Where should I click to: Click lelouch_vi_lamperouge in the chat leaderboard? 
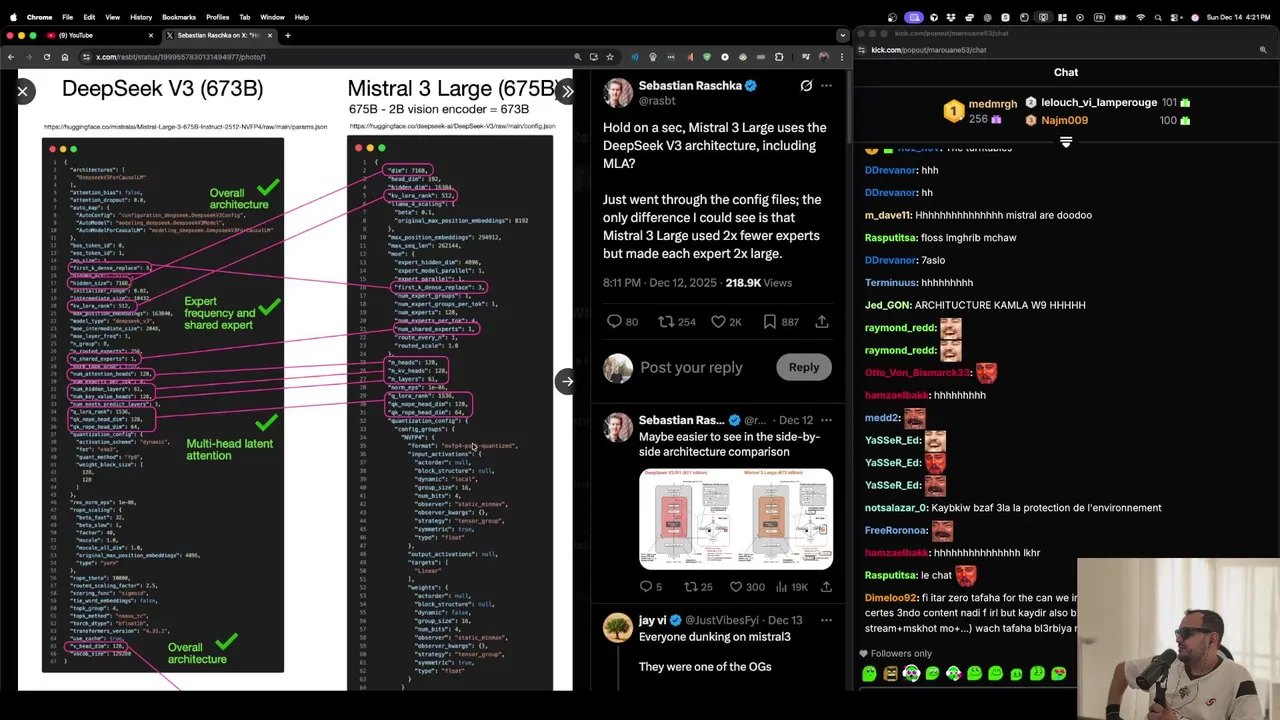(x=1099, y=102)
